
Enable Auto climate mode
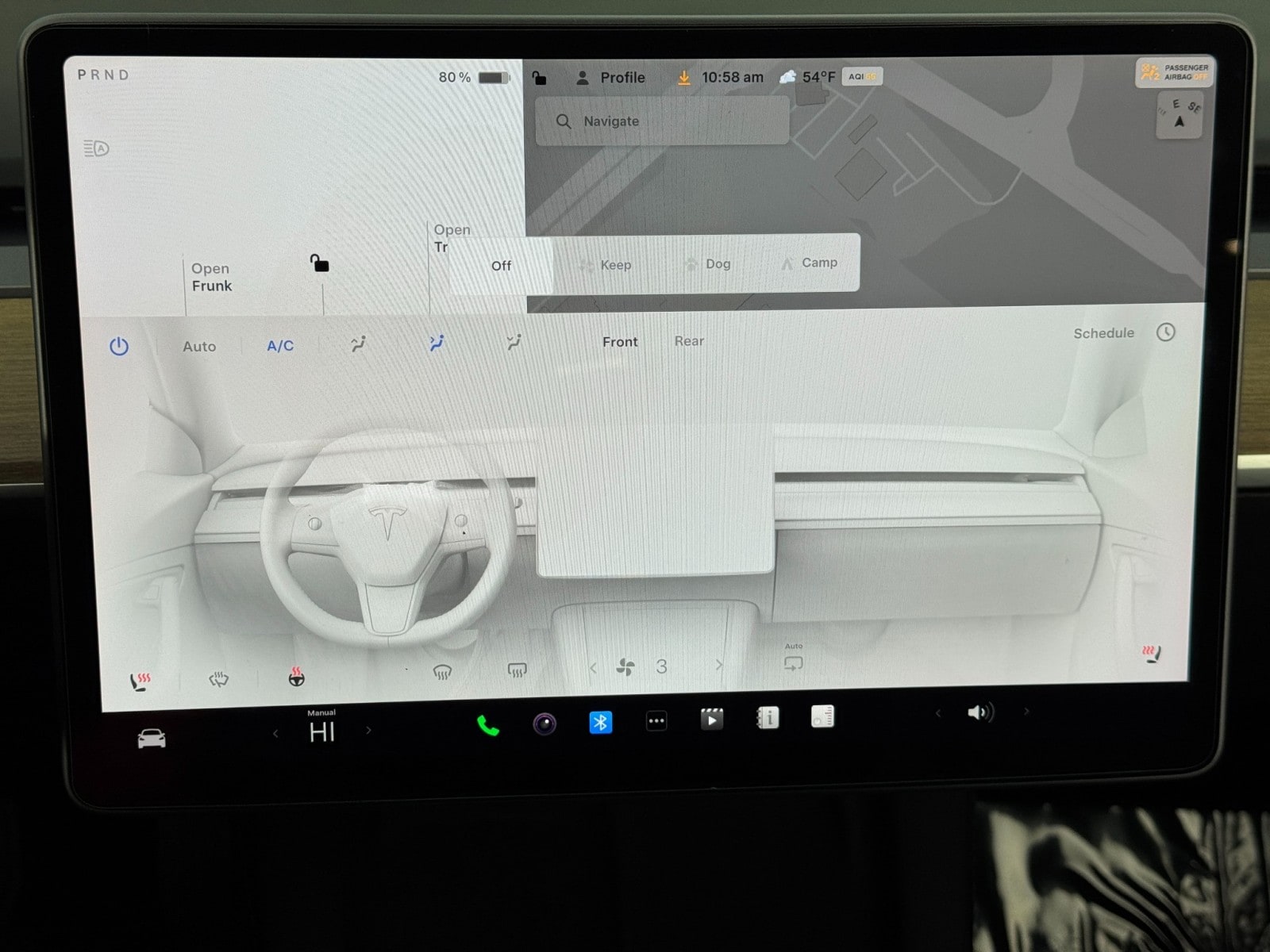tap(199, 347)
